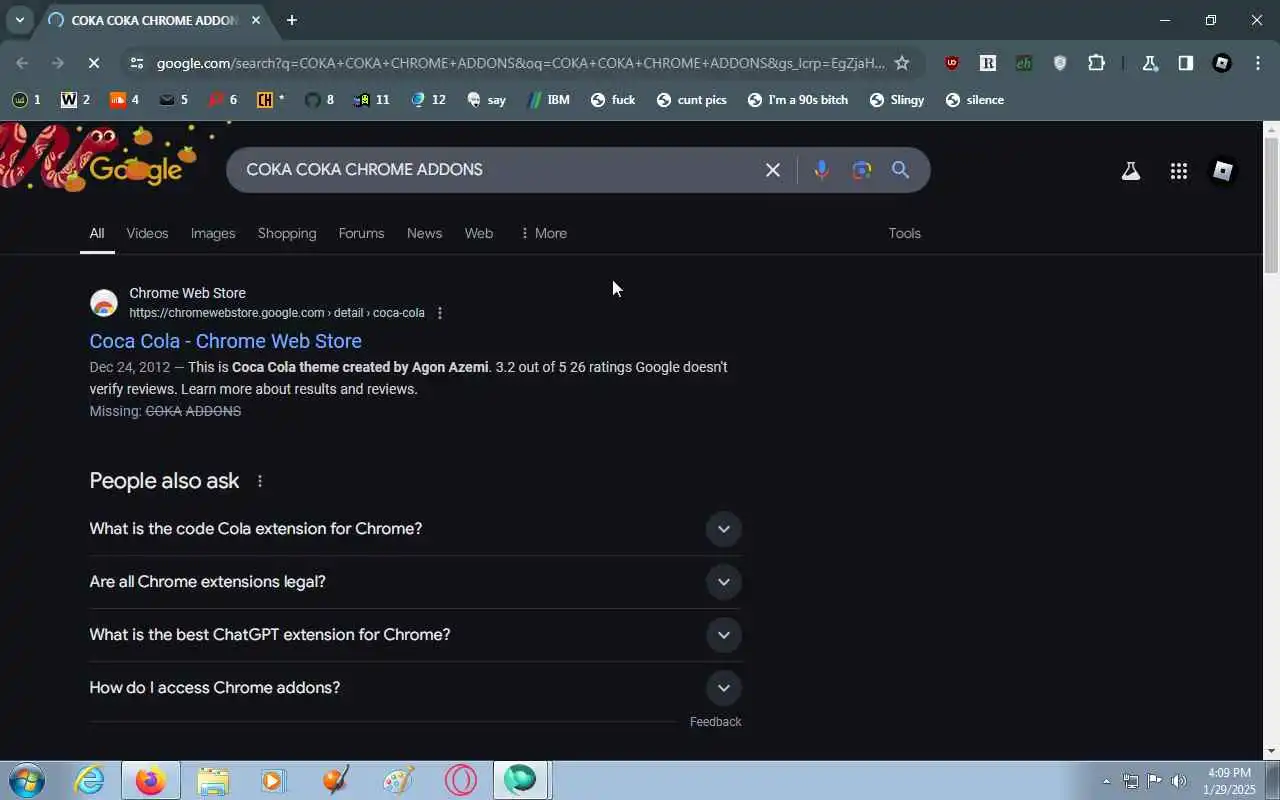Open People also ask options dots
Screen dimensions: 1280x800
coord(259,481)
